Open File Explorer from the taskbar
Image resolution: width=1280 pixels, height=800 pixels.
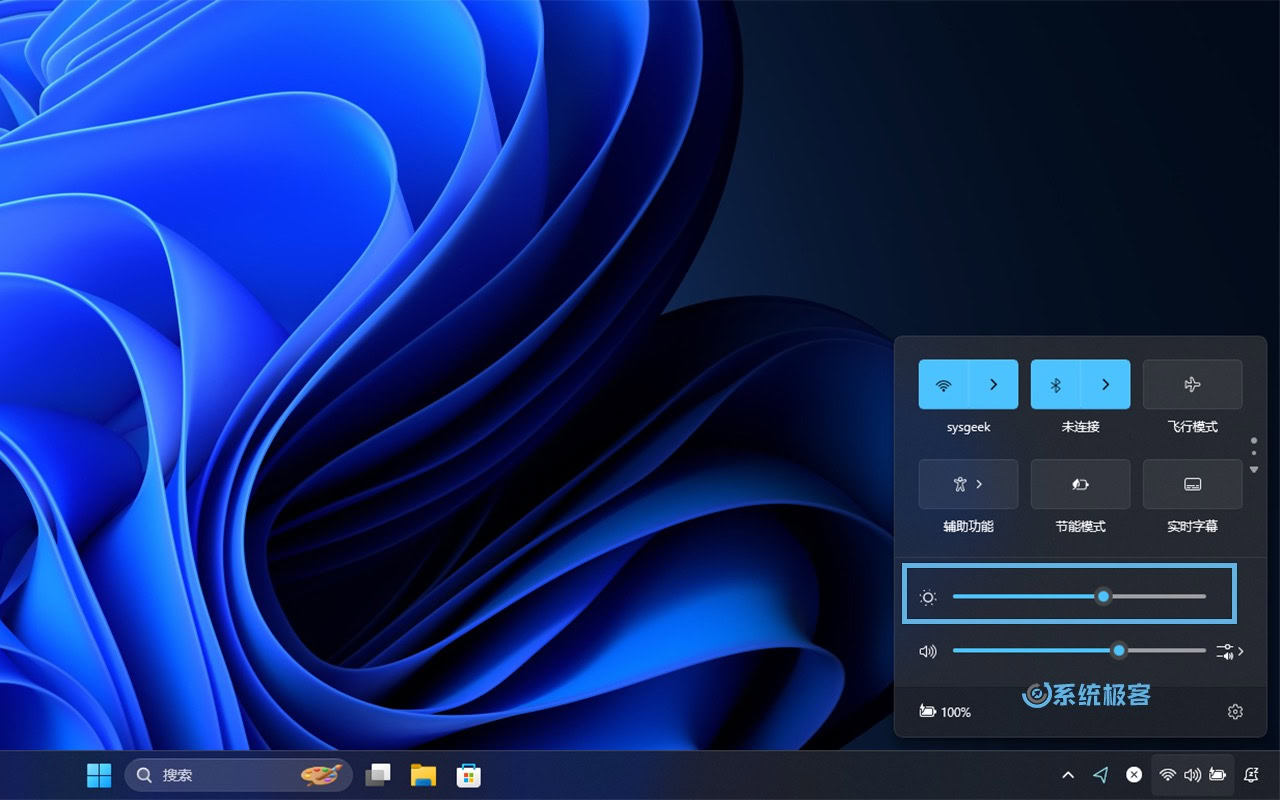pos(423,775)
